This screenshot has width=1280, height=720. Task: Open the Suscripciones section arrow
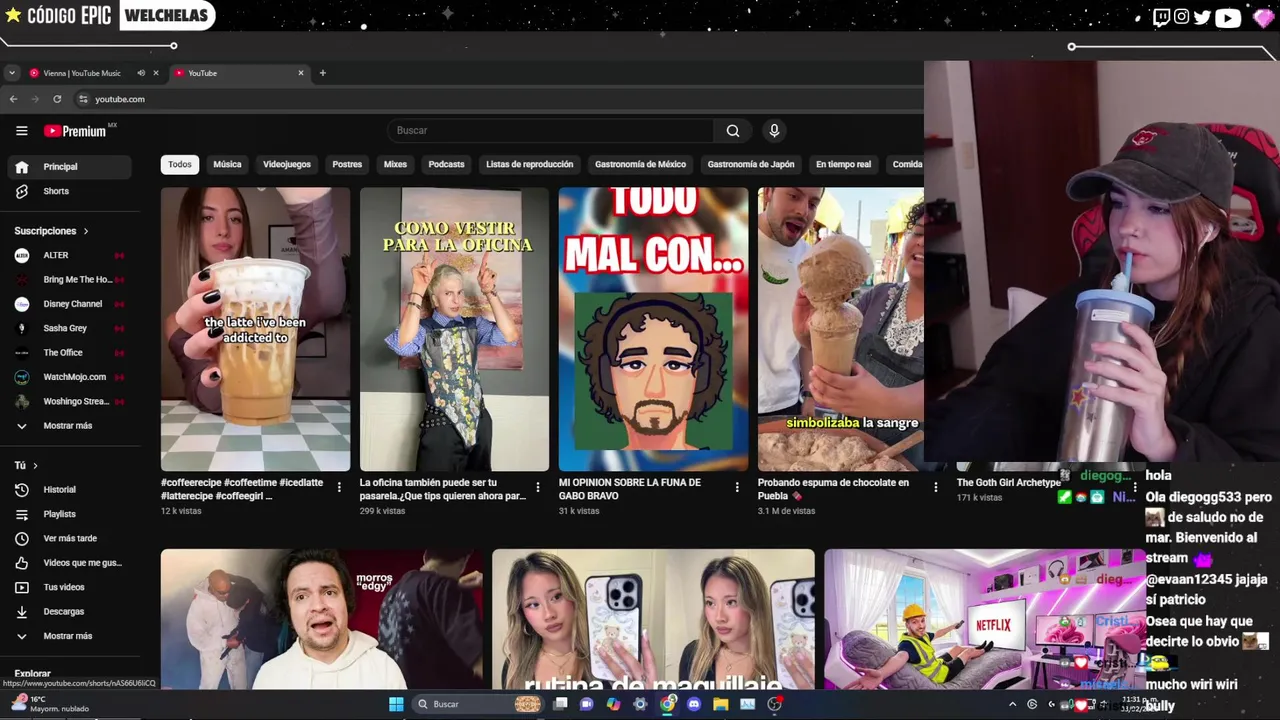[x=86, y=231]
